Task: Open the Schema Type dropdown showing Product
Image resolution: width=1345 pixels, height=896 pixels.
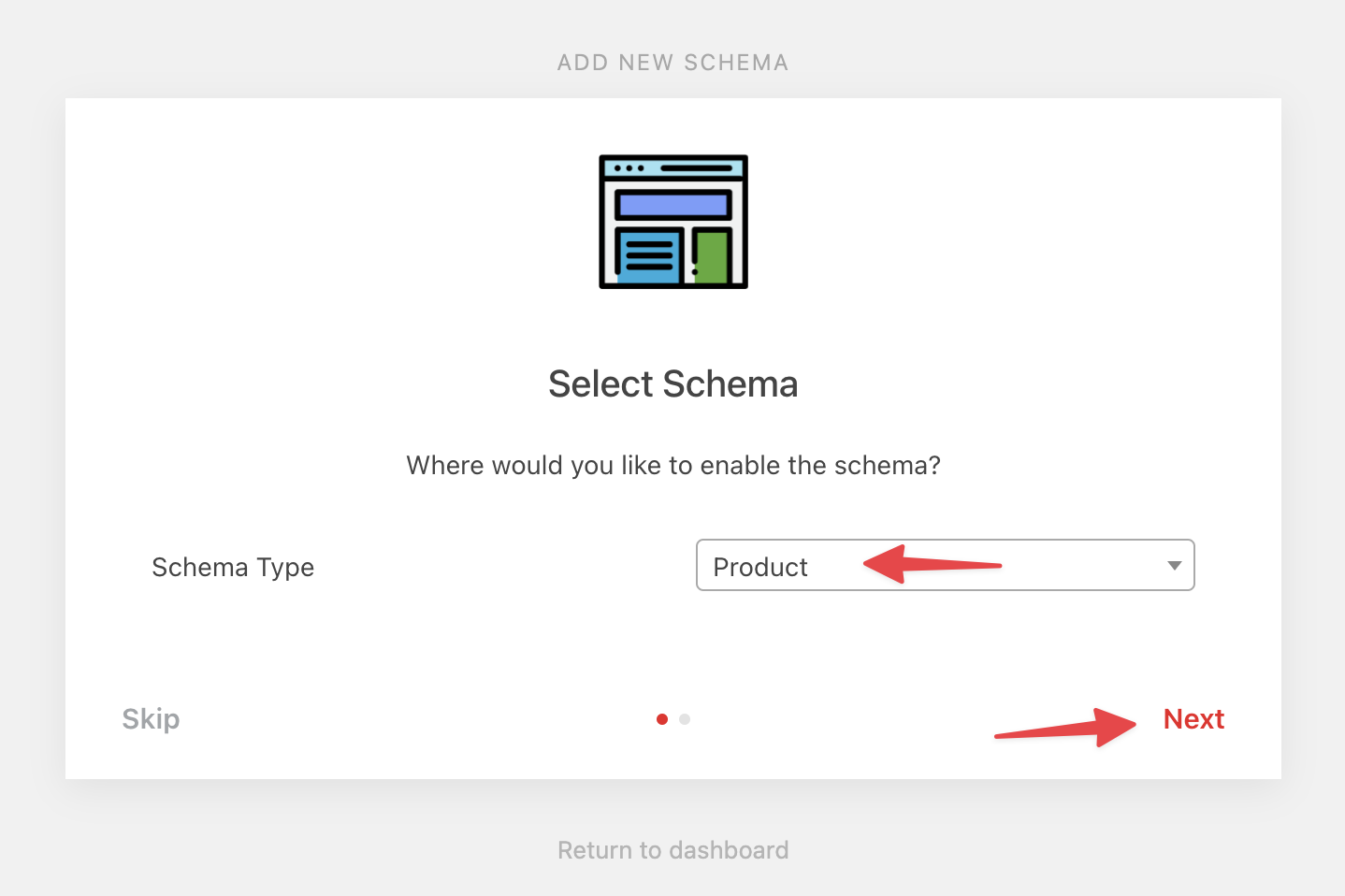Action: (x=945, y=565)
